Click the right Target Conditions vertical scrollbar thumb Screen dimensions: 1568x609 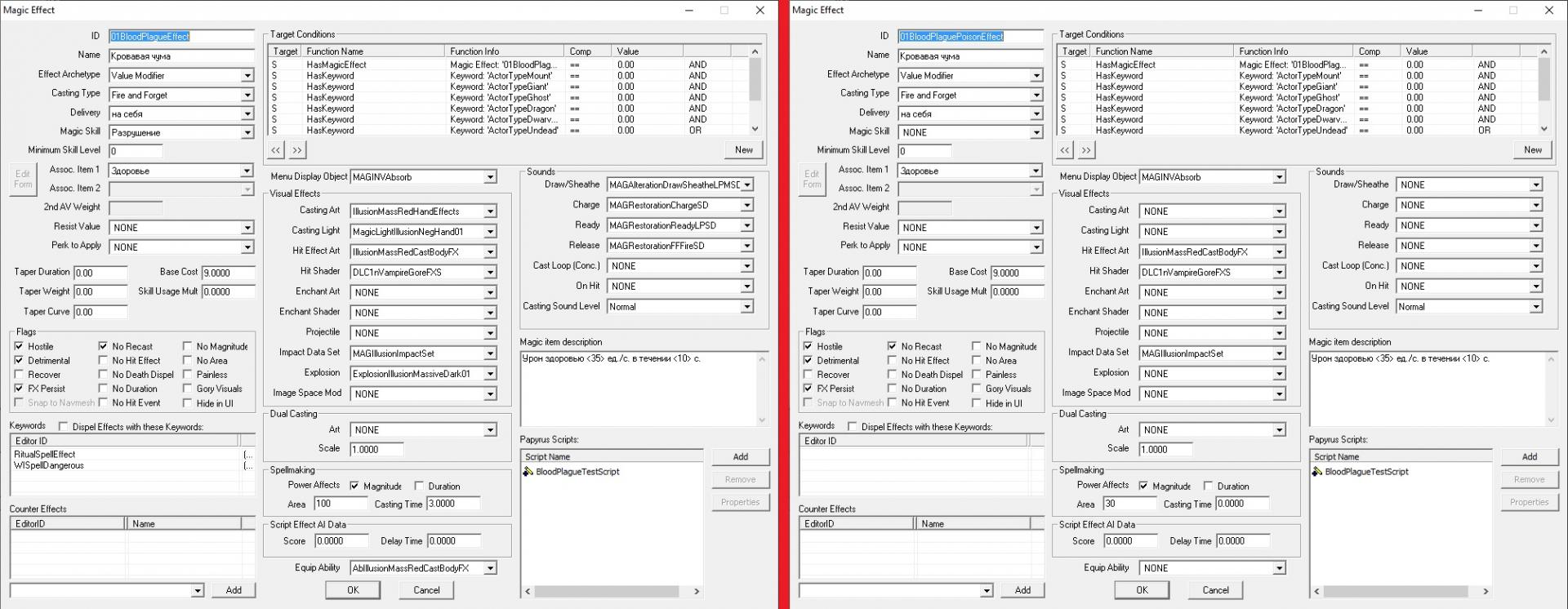coord(1544,79)
